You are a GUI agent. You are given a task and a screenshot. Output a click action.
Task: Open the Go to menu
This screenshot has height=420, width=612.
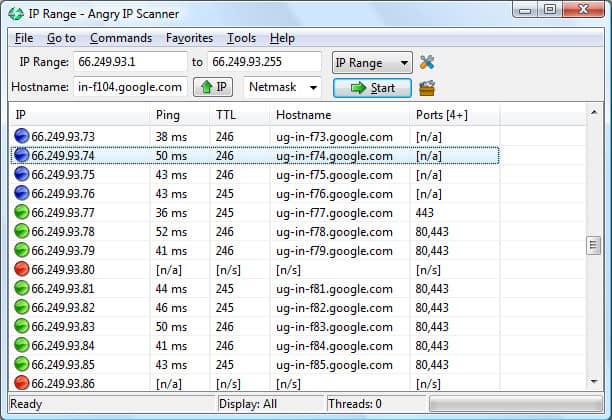coord(61,38)
